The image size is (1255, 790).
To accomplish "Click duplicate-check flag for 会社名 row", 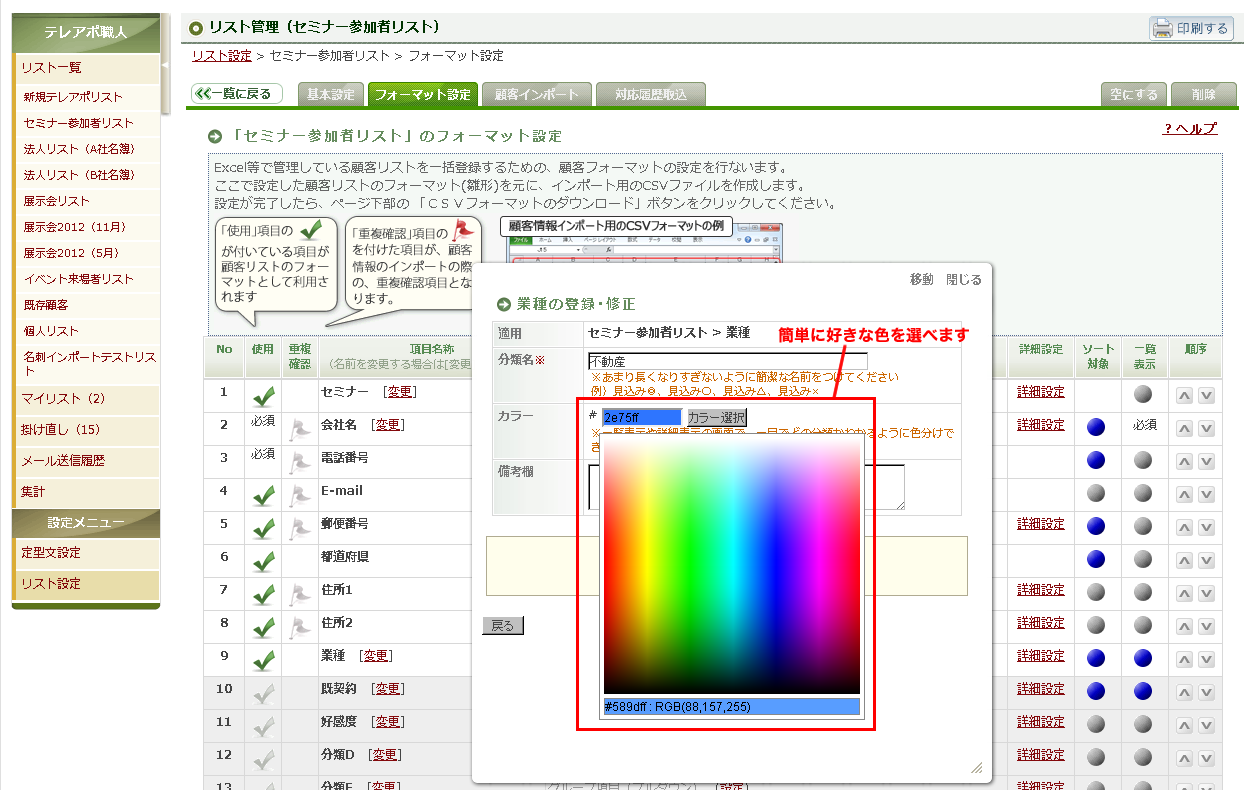I will click(299, 429).
